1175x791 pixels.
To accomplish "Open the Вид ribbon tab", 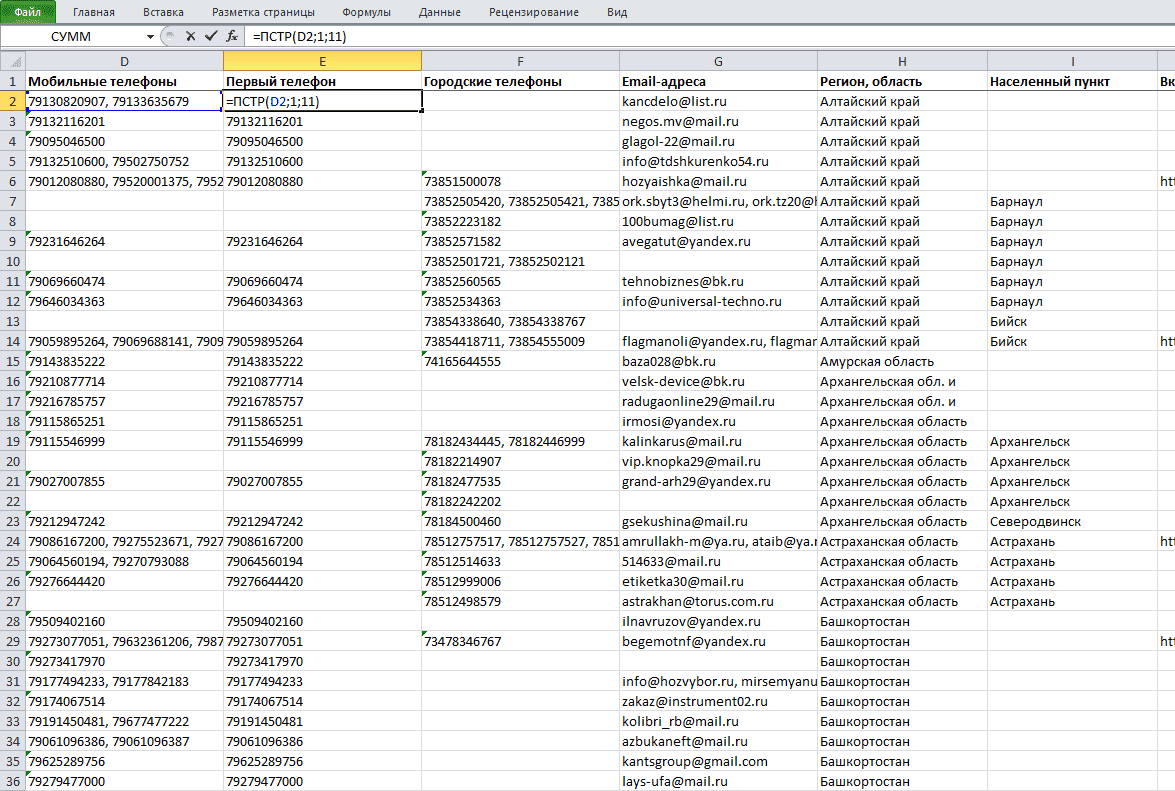I will pyautogui.click(x=617, y=12).
